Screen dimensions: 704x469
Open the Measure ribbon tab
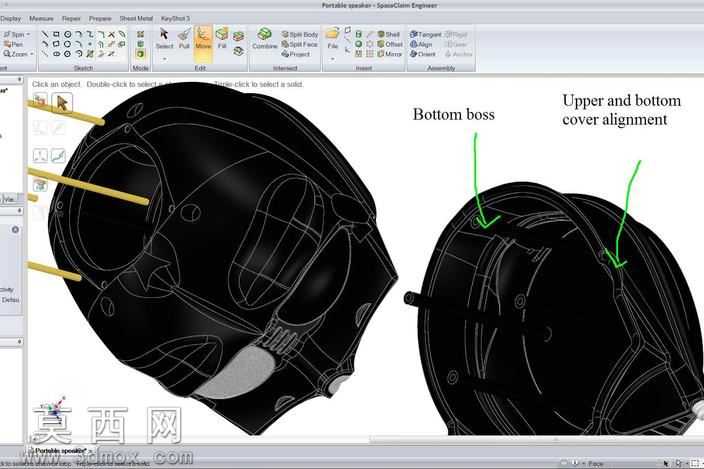click(x=41, y=18)
